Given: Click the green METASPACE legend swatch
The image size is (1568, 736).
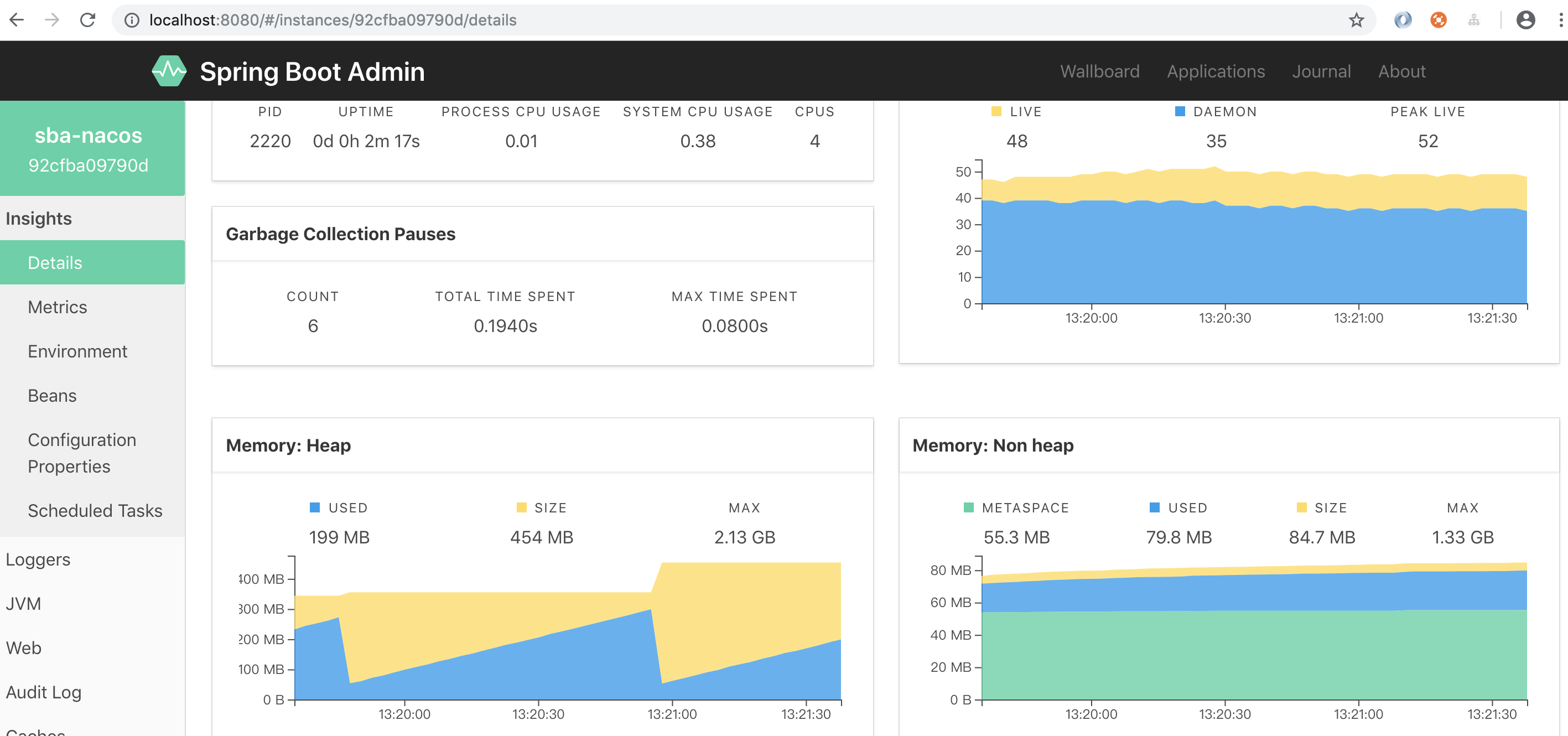Looking at the screenshot, I should point(968,507).
